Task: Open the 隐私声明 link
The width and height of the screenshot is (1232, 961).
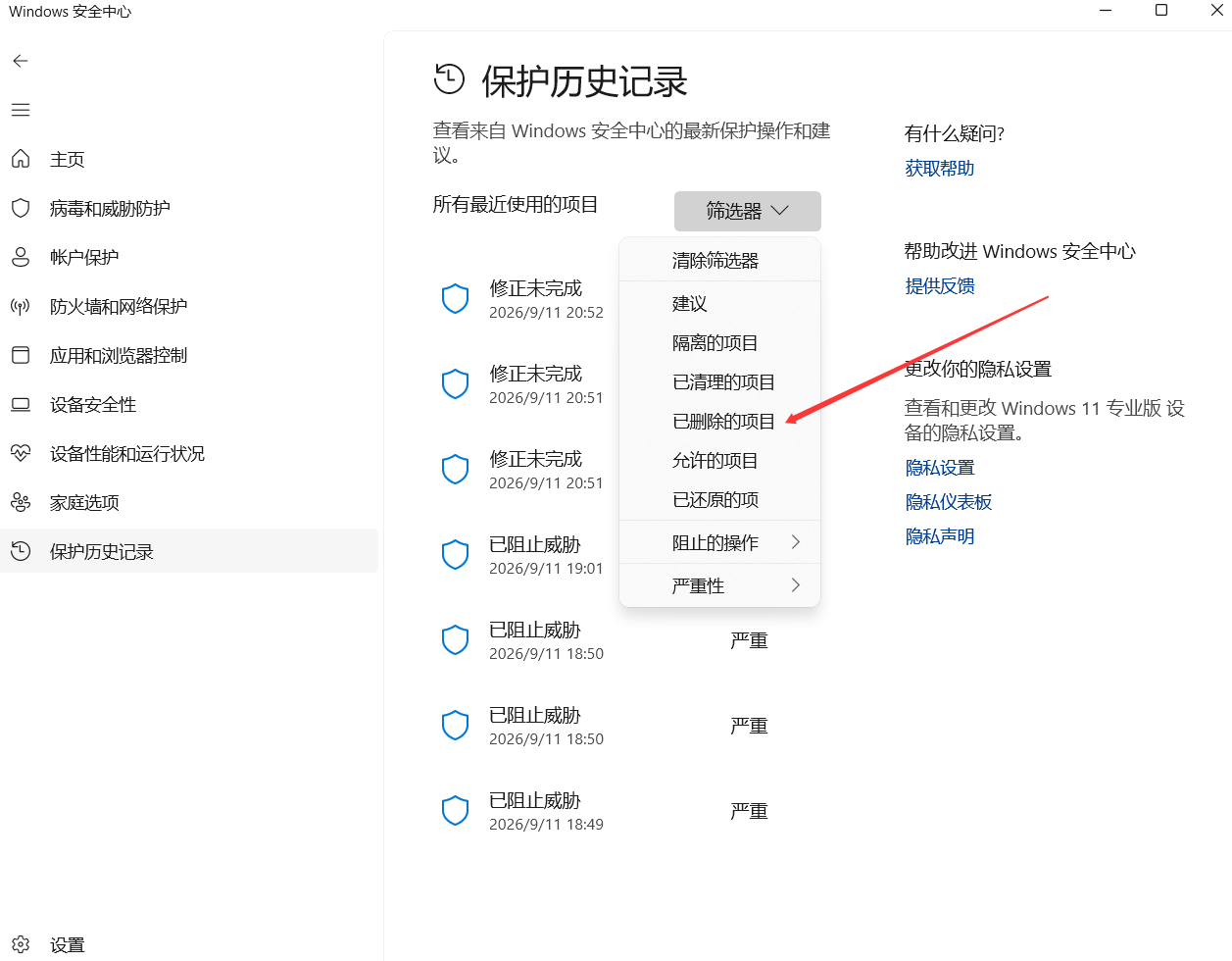Action: coord(940,536)
